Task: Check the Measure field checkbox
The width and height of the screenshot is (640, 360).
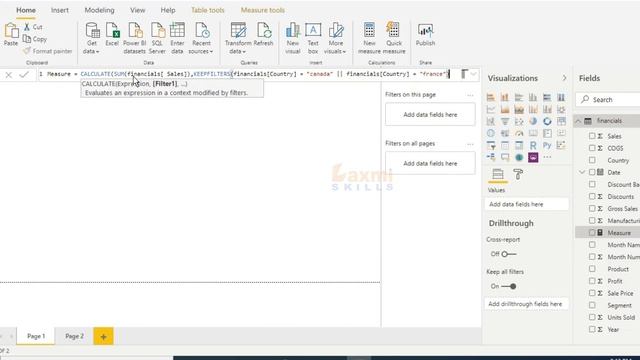Action: tap(592, 233)
